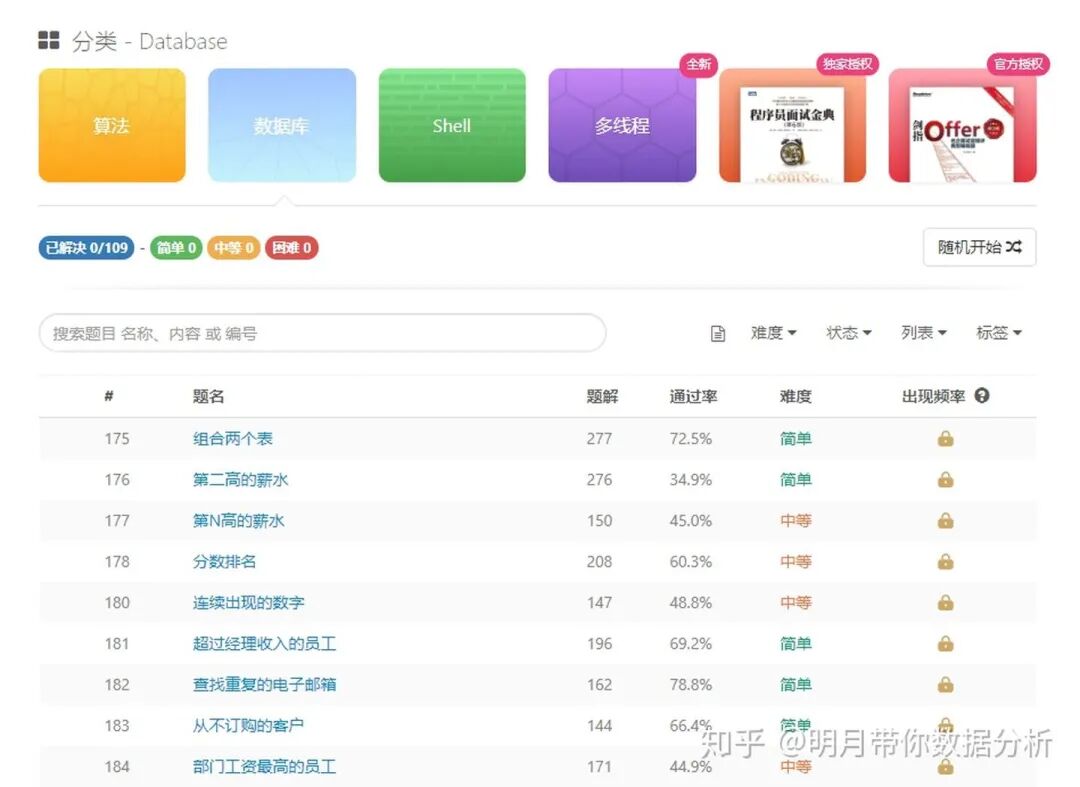
Task: Click the lock icon in row 181
Action: (x=946, y=643)
